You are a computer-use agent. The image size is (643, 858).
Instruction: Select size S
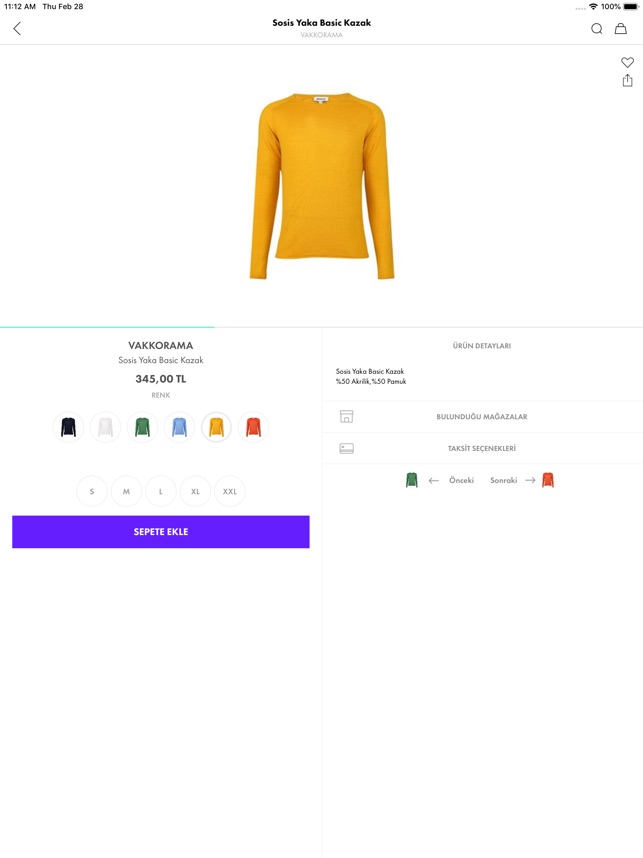pyautogui.click(x=92, y=491)
